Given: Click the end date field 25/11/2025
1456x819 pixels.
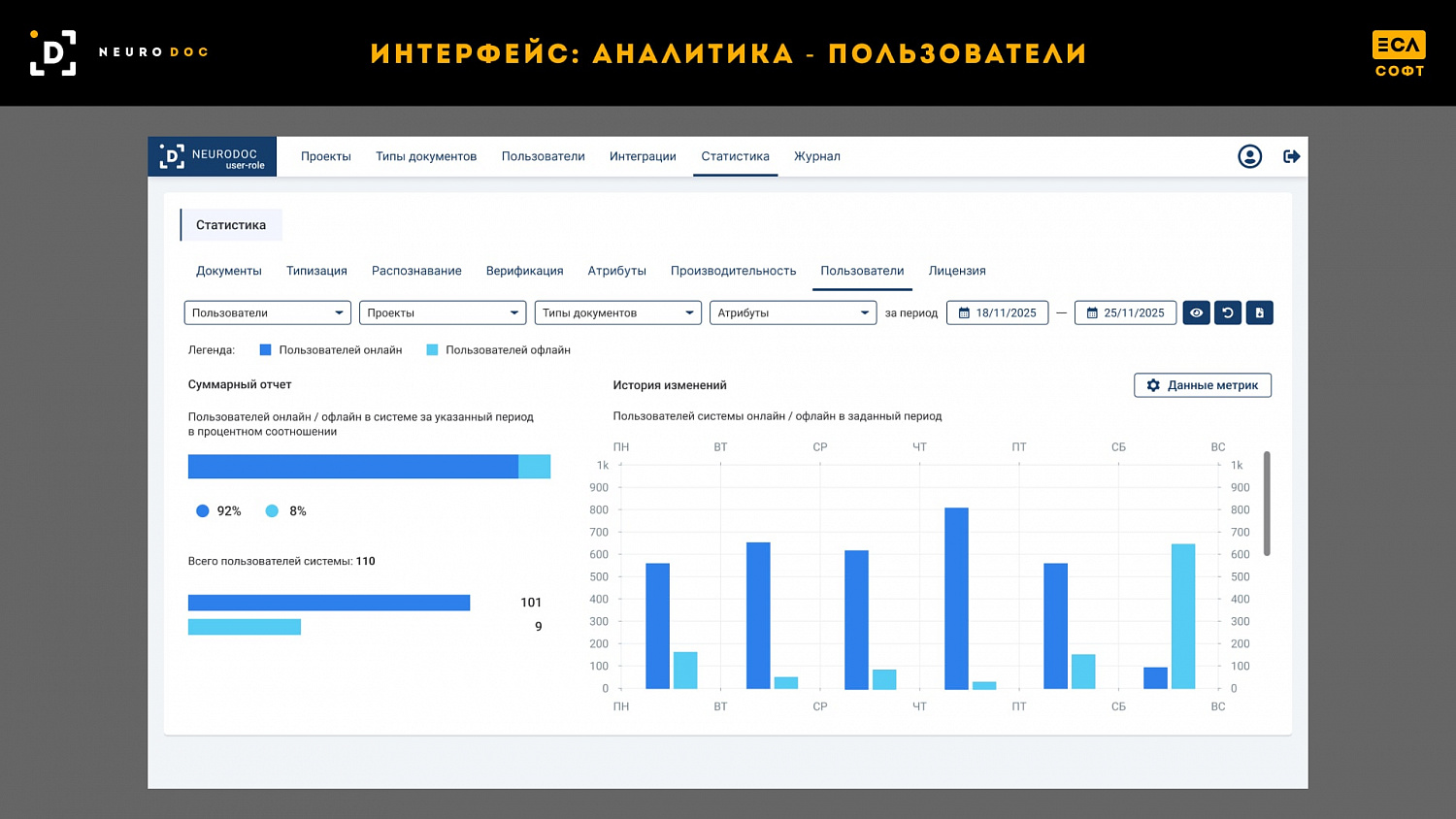Looking at the screenshot, I should [1126, 312].
